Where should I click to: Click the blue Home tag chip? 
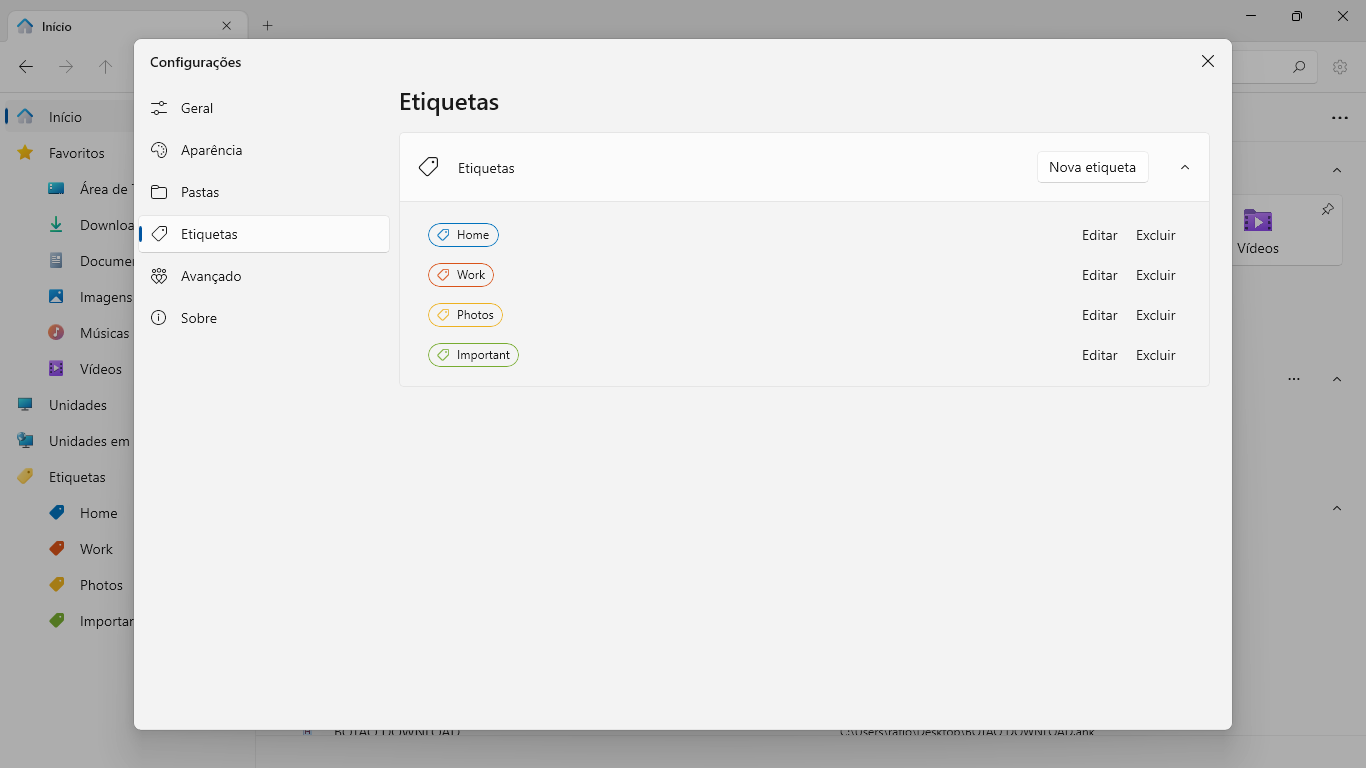point(463,235)
